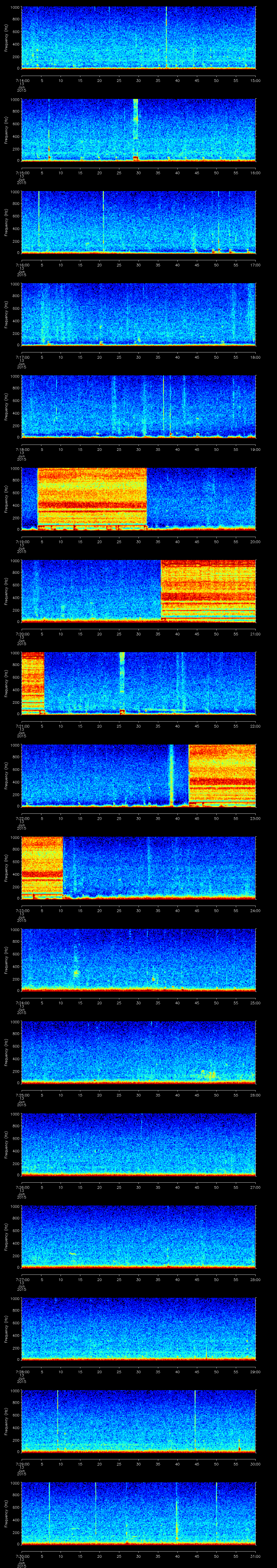Image resolution: width=277 pixels, height=1568 pixels.
Task: Open the 7:17:00 spectrogram panel
Action: pos(138,313)
